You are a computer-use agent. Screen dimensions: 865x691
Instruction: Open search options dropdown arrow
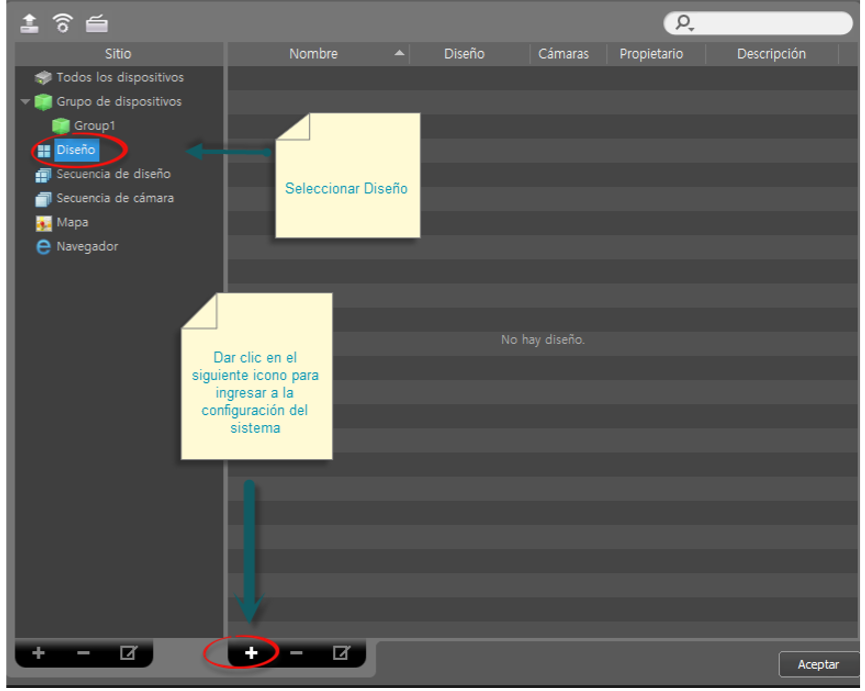point(691,28)
